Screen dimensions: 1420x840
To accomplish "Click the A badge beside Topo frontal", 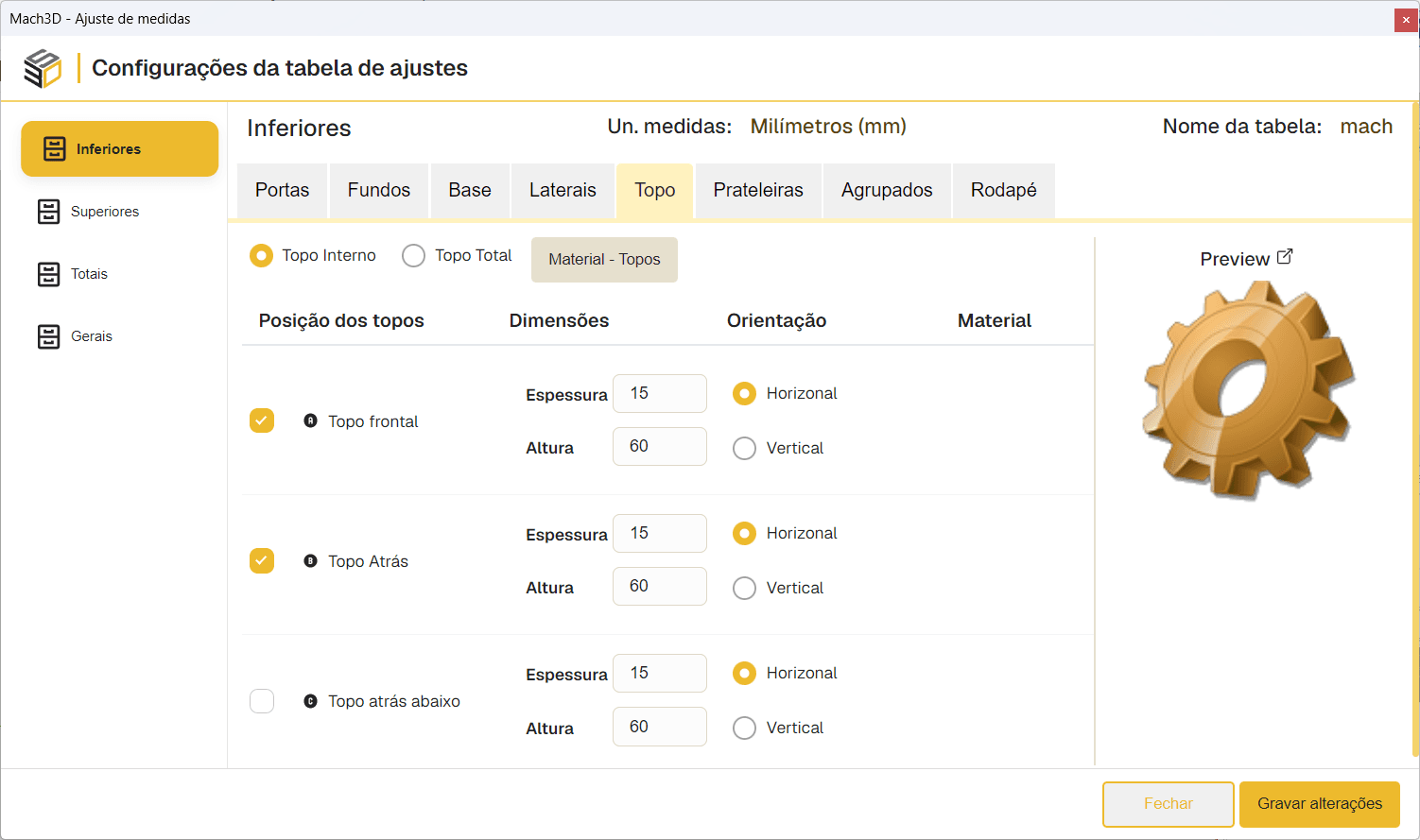I will tap(310, 420).
